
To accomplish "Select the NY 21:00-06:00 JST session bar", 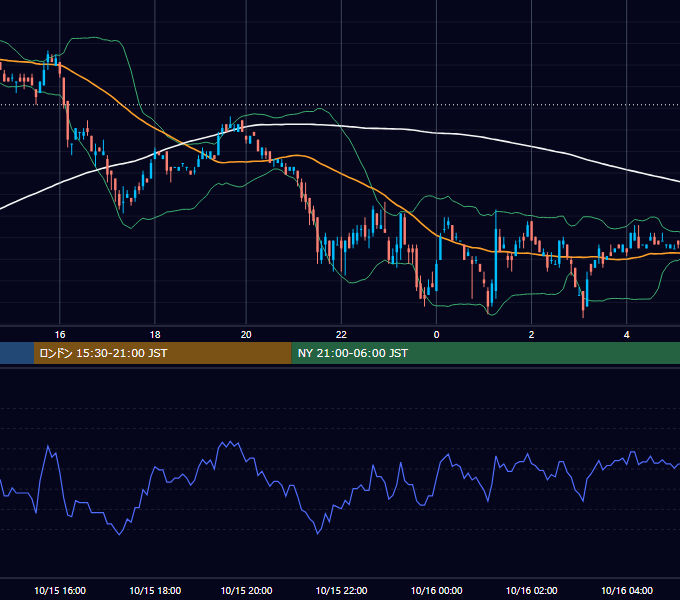I will click(x=486, y=353).
